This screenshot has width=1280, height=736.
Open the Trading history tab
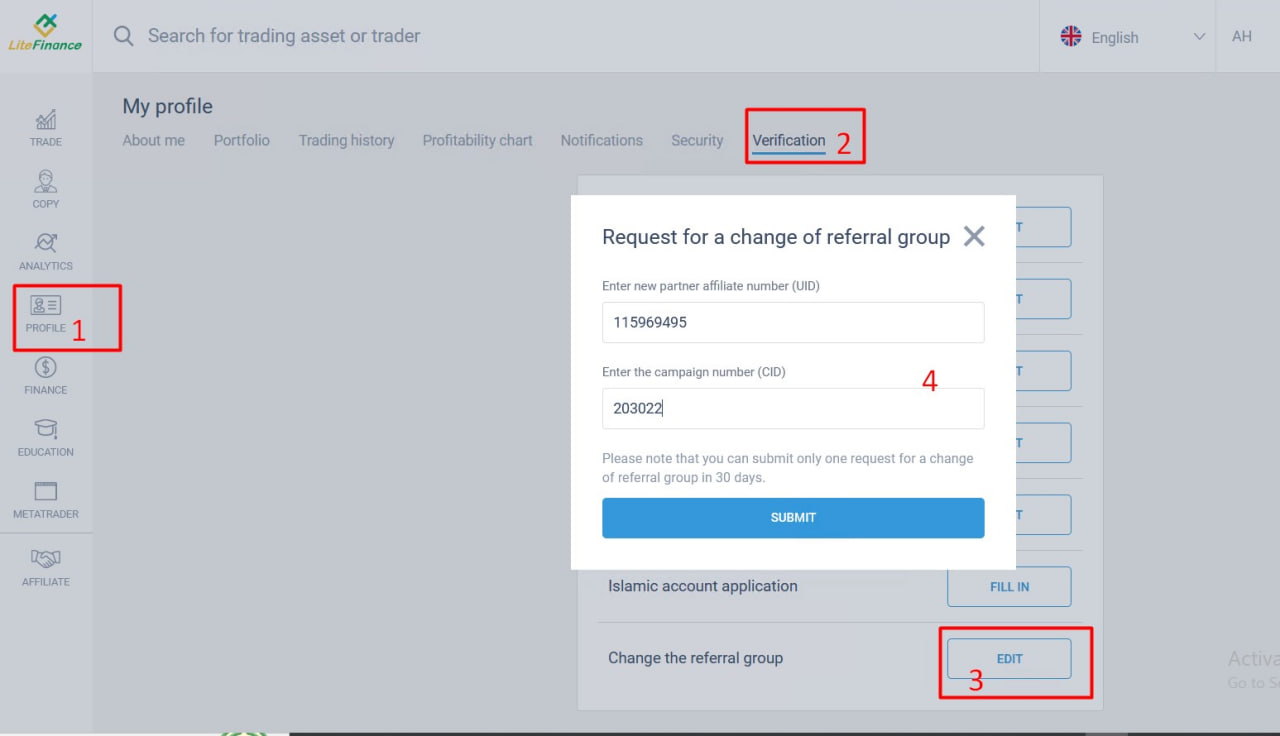(x=346, y=140)
